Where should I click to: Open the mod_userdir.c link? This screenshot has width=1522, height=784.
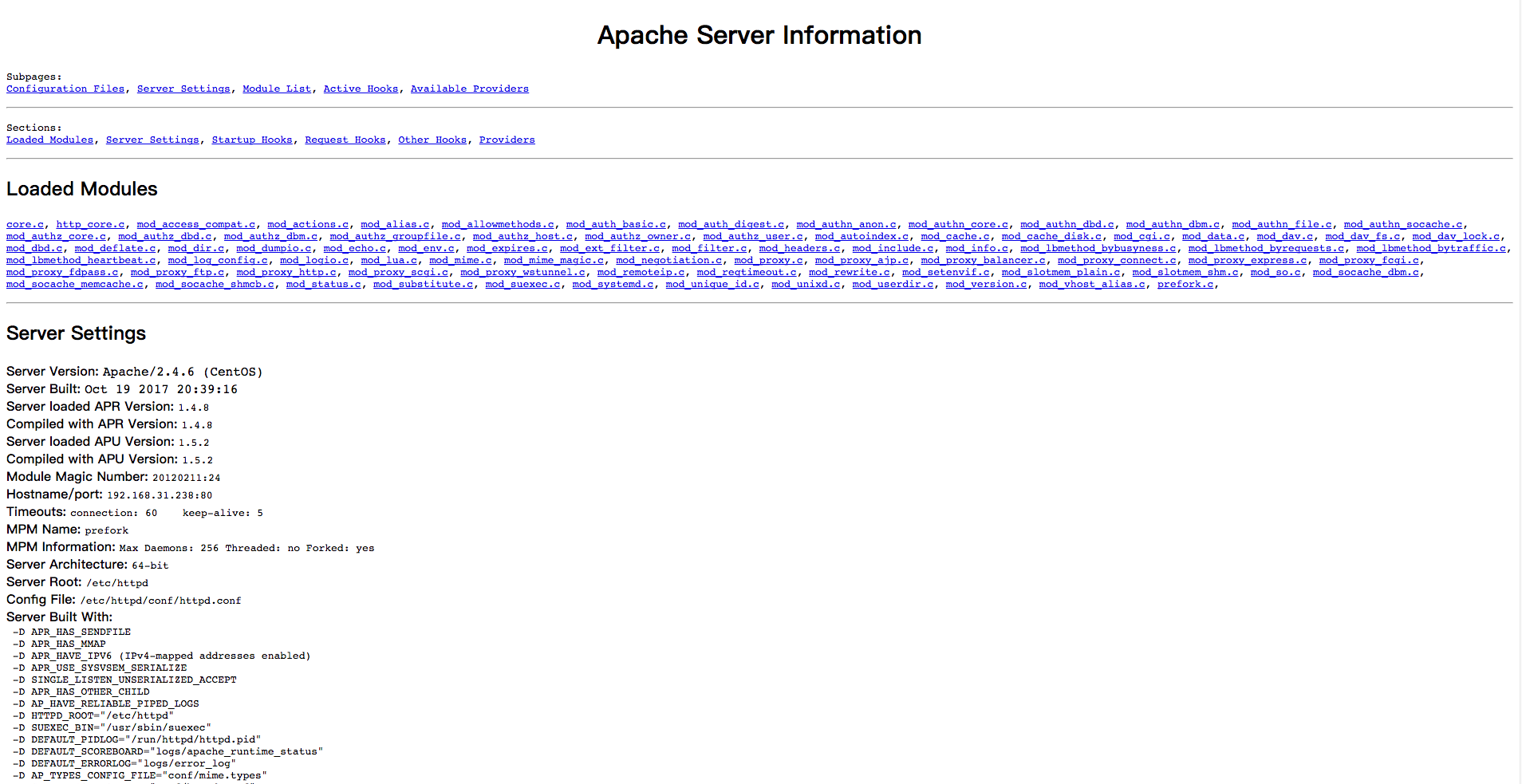coord(893,284)
